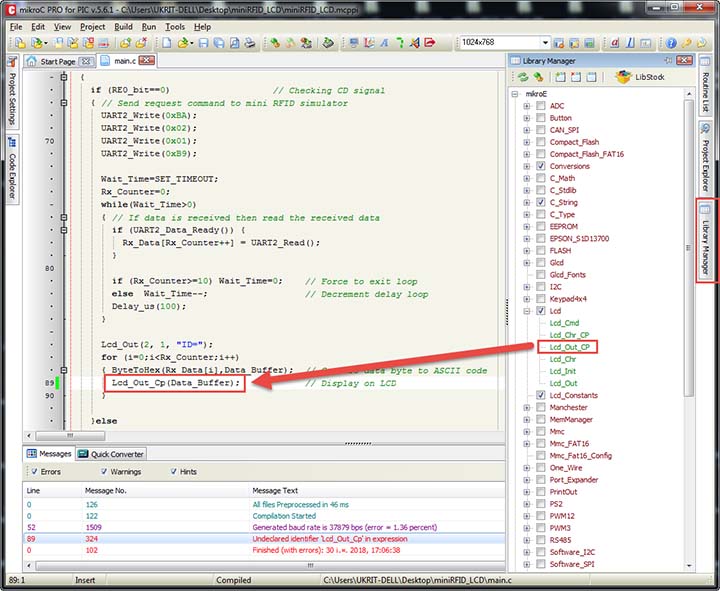Image resolution: width=720 pixels, height=591 pixels.
Task: Switch to the Start Page tab
Action: pos(58,61)
